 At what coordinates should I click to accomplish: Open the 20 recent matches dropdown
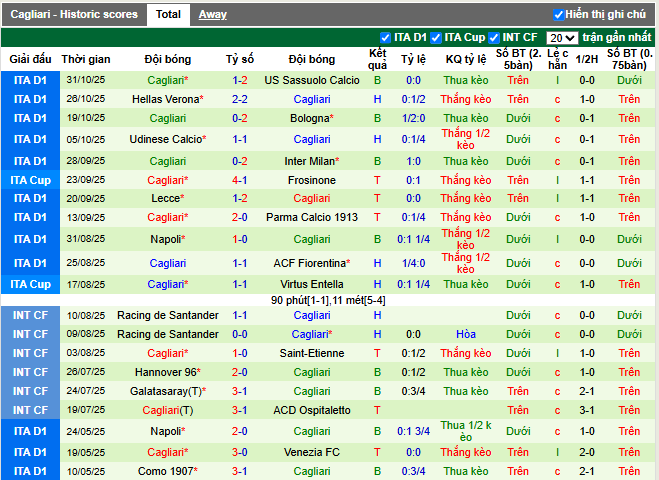coord(562,38)
